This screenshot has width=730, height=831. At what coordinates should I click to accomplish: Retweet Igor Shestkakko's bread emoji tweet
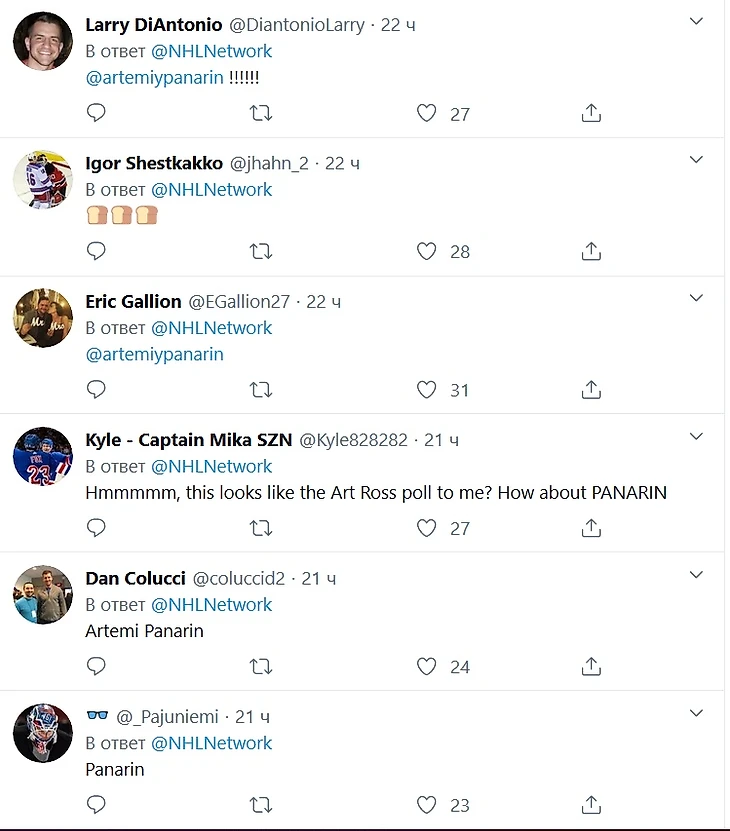[x=261, y=251]
